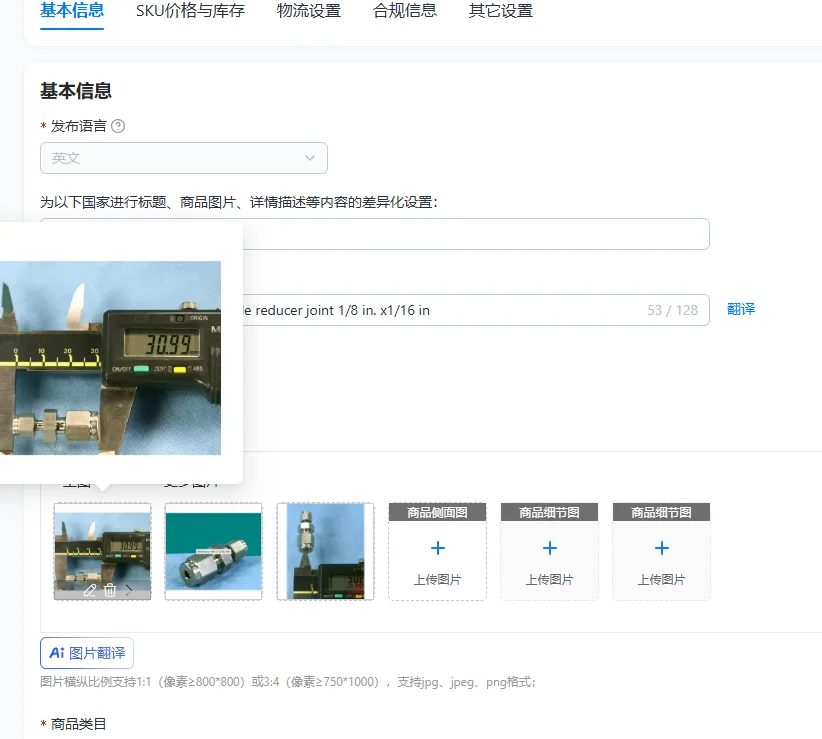Viewport: 822px width, 739px height.
Task: Click the image ratio requirements hint text
Action: pyautogui.click(x=288, y=682)
